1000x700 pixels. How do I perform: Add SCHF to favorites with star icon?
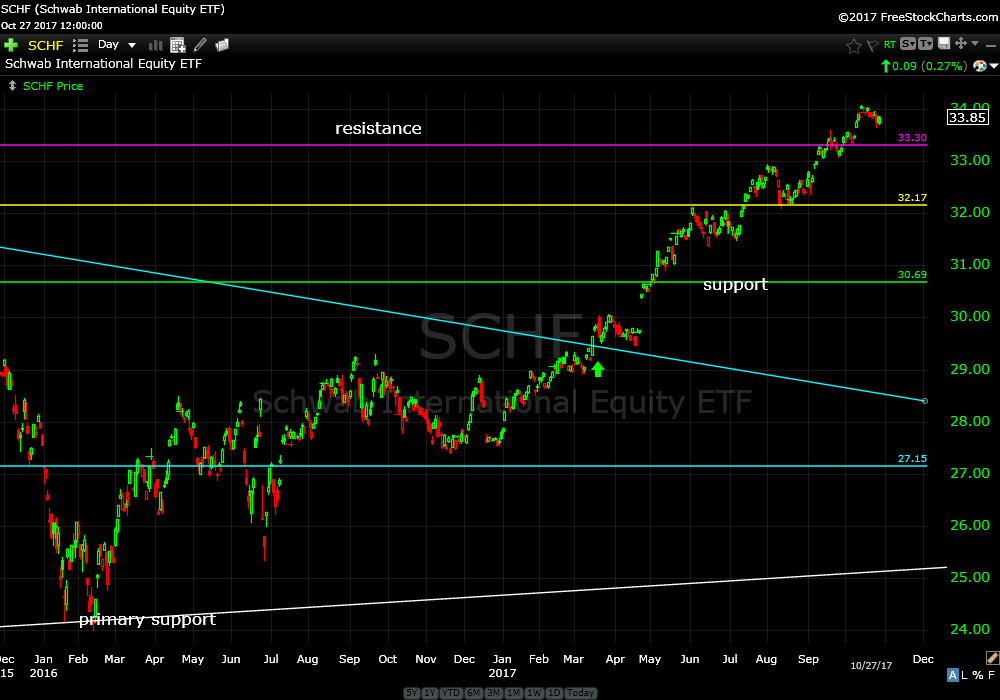(x=853, y=45)
